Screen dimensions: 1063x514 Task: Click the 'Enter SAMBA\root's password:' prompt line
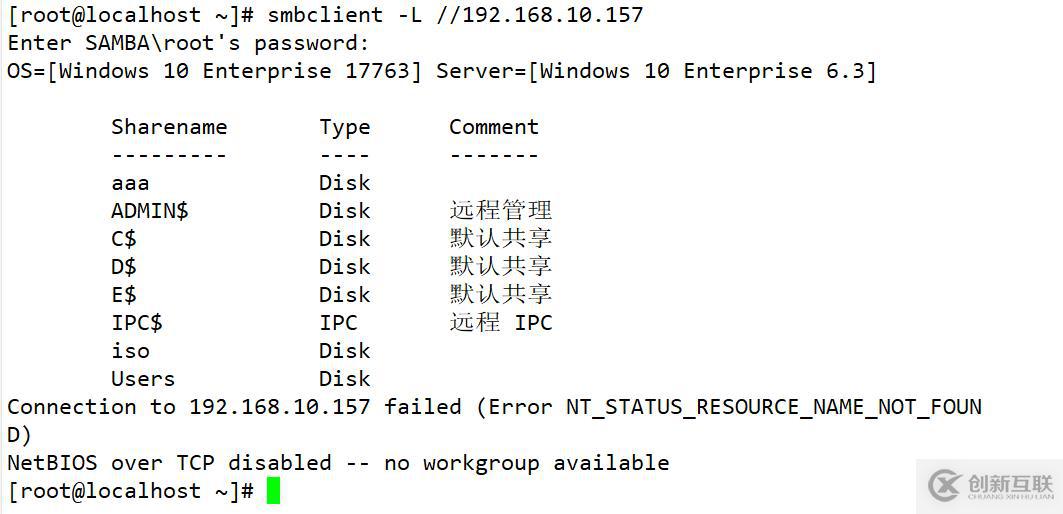click(x=189, y=43)
